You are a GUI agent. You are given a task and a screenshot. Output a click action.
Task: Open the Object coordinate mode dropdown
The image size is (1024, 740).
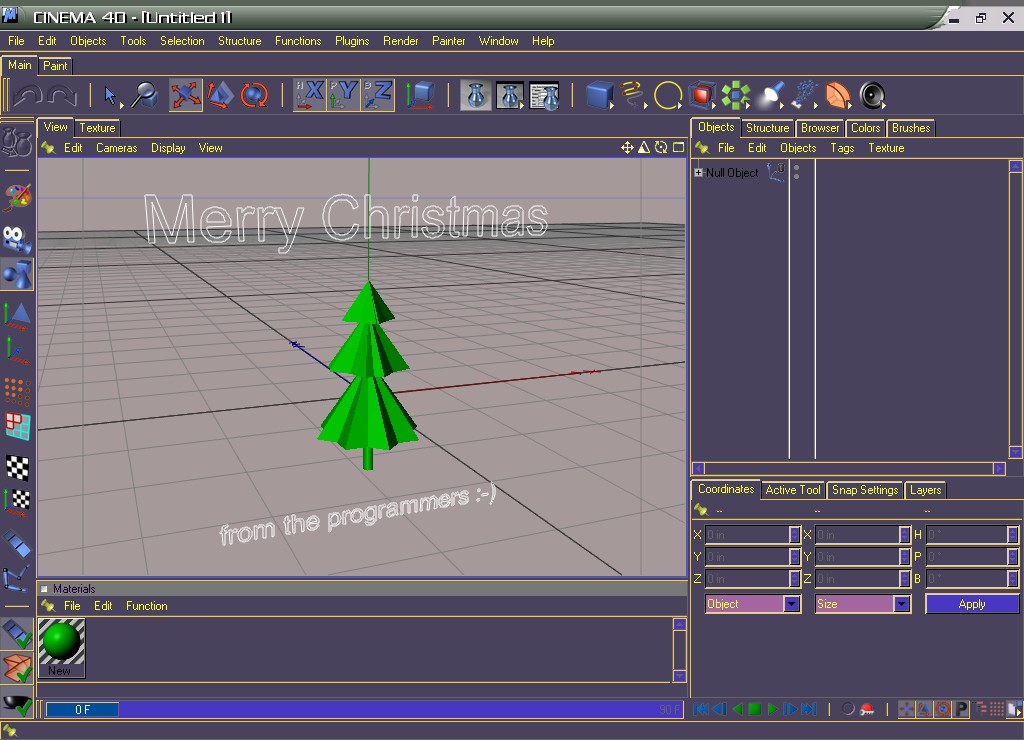(x=753, y=604)
